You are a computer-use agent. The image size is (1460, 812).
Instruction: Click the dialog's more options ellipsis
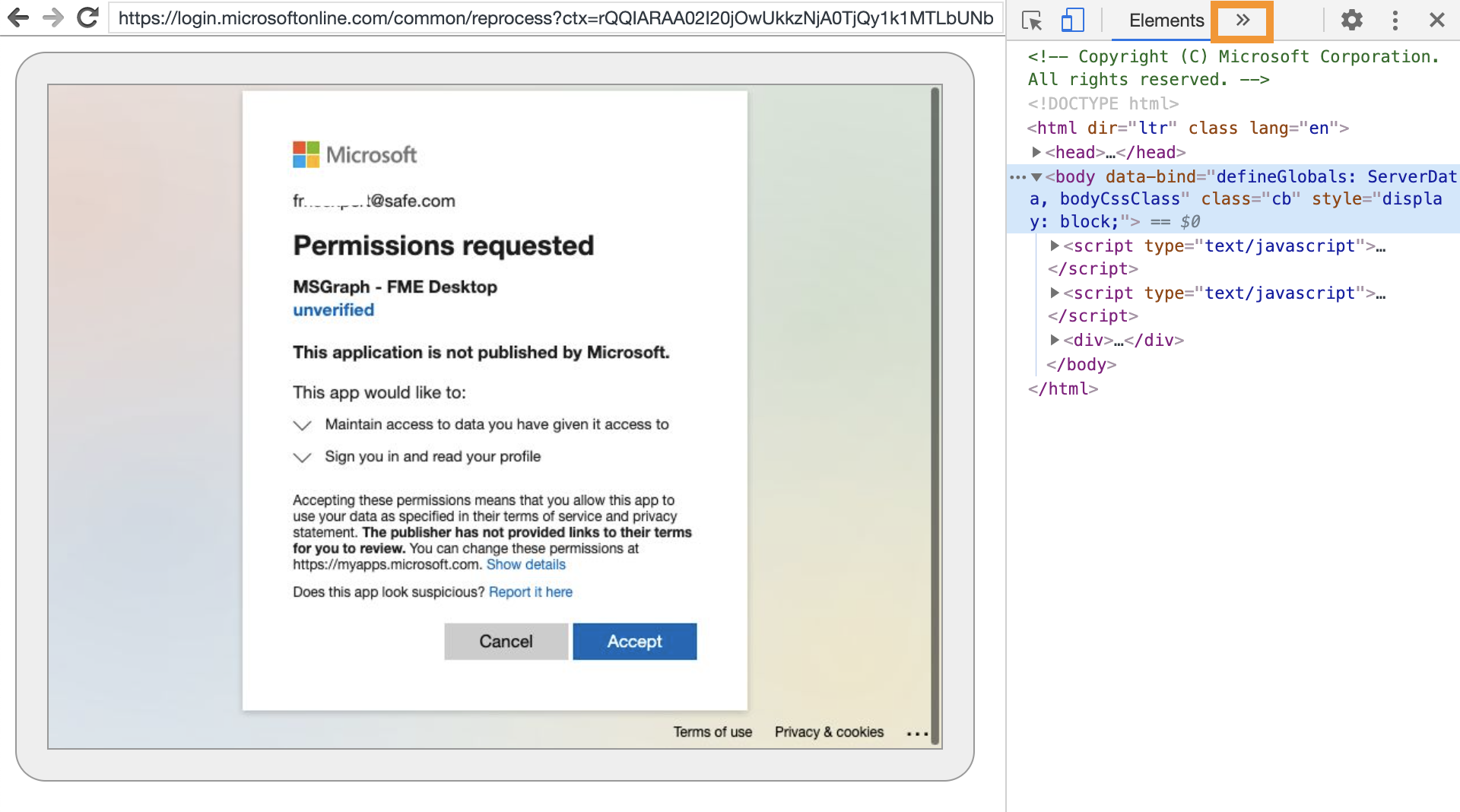918,733
